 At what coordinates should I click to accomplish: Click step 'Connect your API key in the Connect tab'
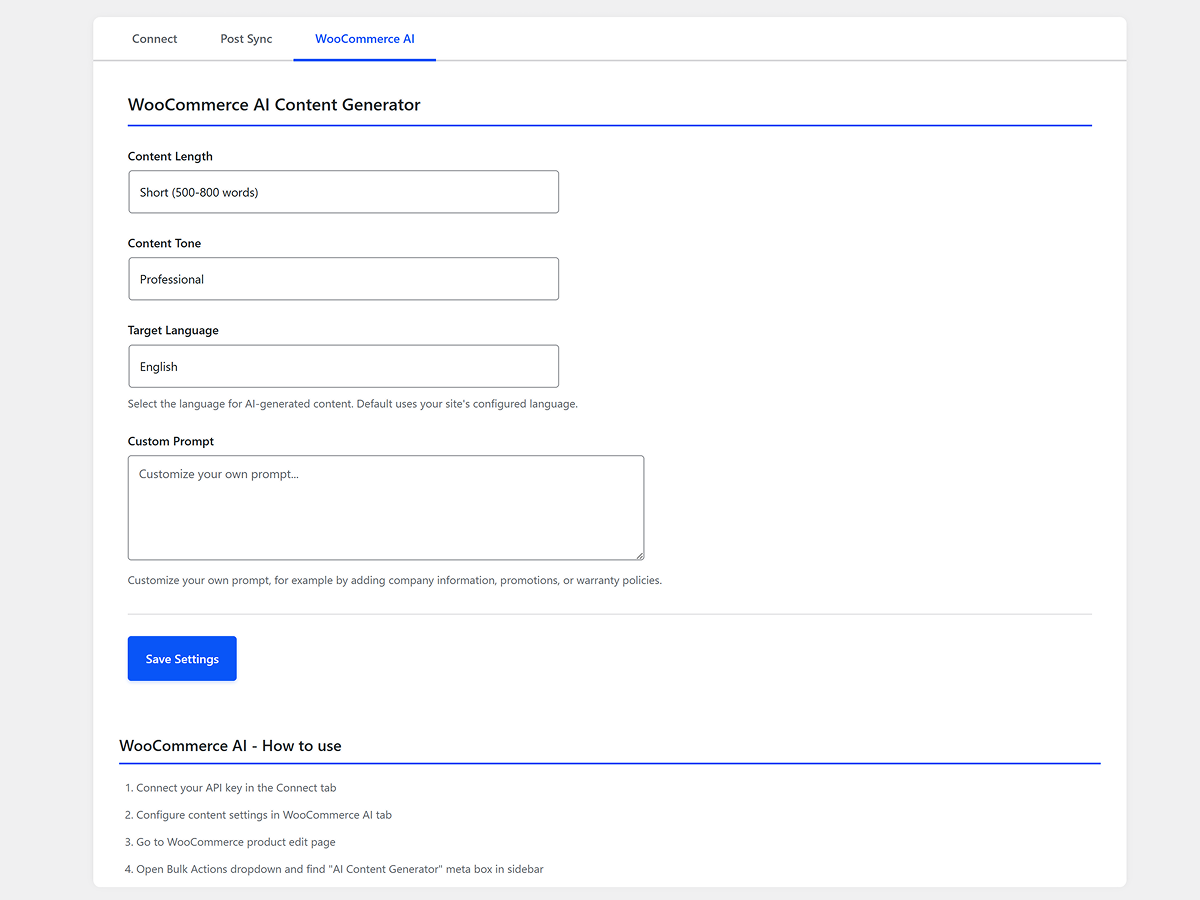[236, 788]
